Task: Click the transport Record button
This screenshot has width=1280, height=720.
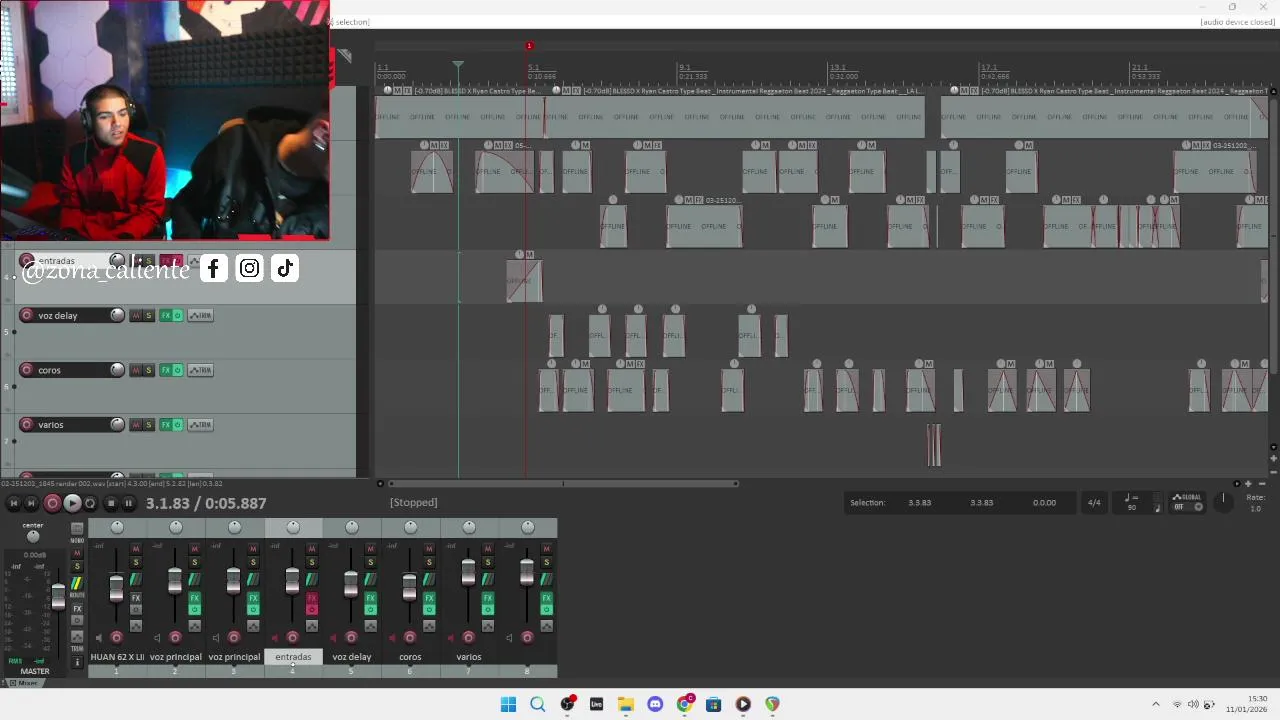Action: tap(52, 503)
